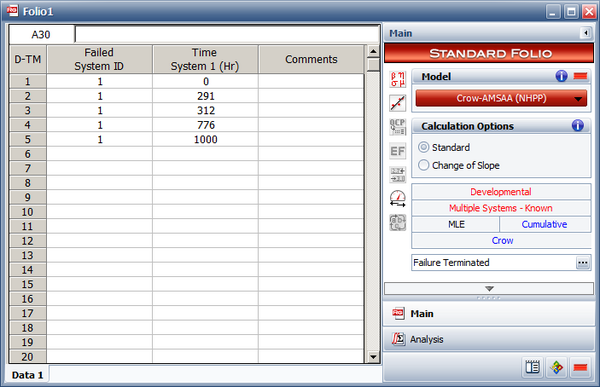The image size is (600, 387).
Task: Select the cell with time 1000
Action: click(205, 140)
